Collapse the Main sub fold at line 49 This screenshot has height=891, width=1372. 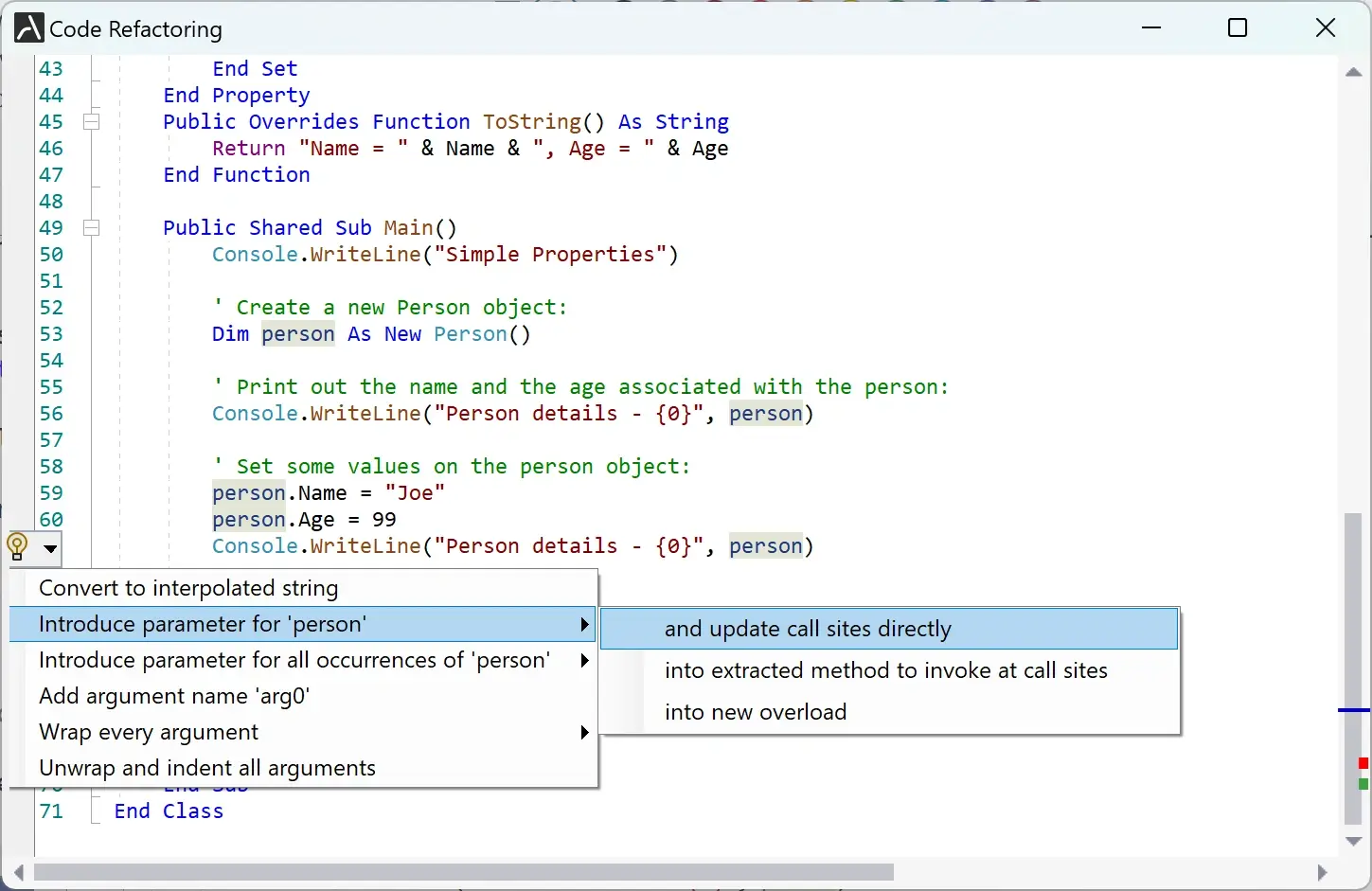tap(92, 227)
